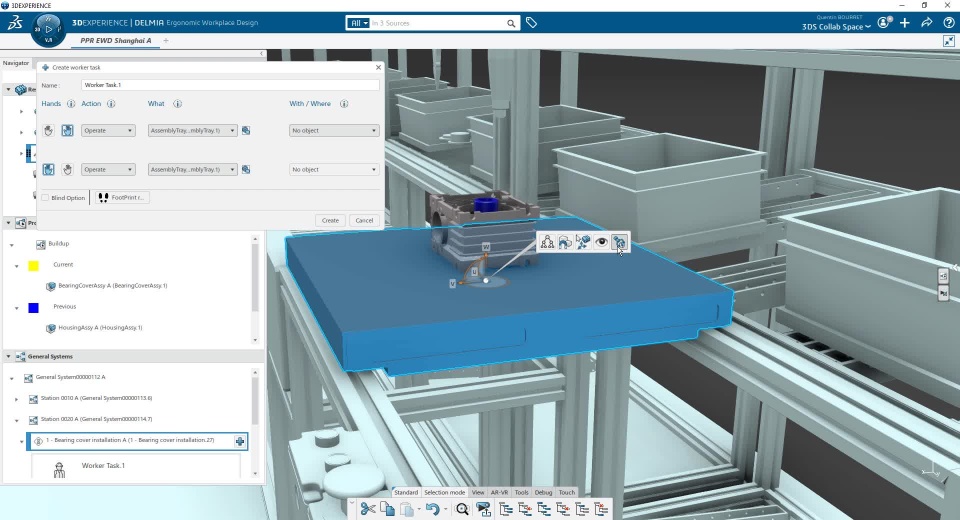This screenshot has height=520, width=960.
Task: Click the help question mark icon
Action: (x=948, y=23)
